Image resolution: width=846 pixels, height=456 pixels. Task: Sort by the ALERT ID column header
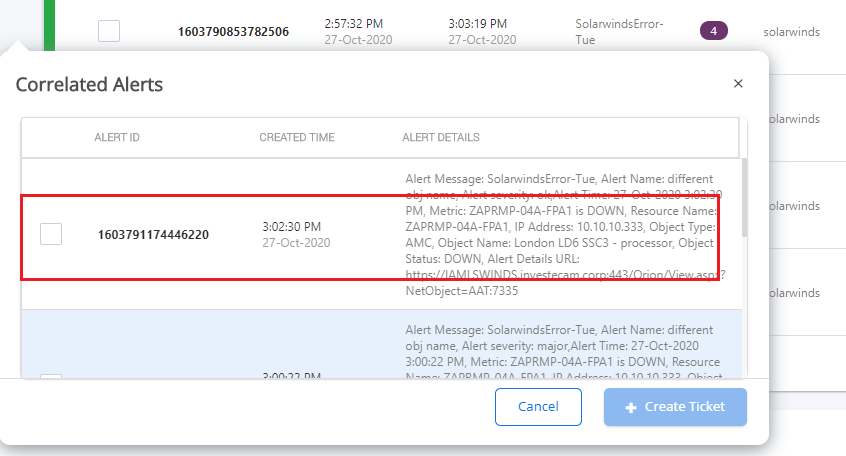(x=117, y=138)
